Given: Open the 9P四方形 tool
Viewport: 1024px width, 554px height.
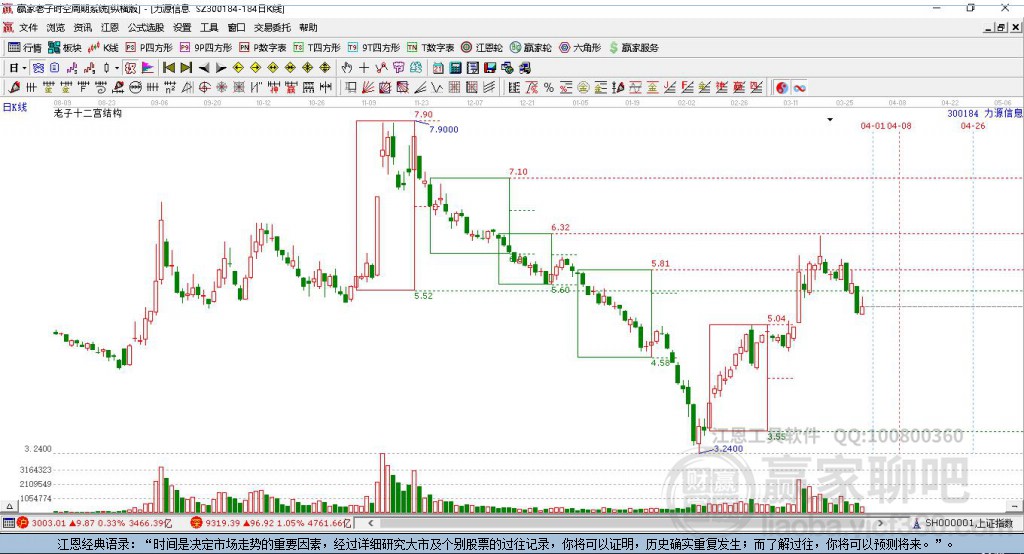Looking at the screenshot, I should coord(206,48).
